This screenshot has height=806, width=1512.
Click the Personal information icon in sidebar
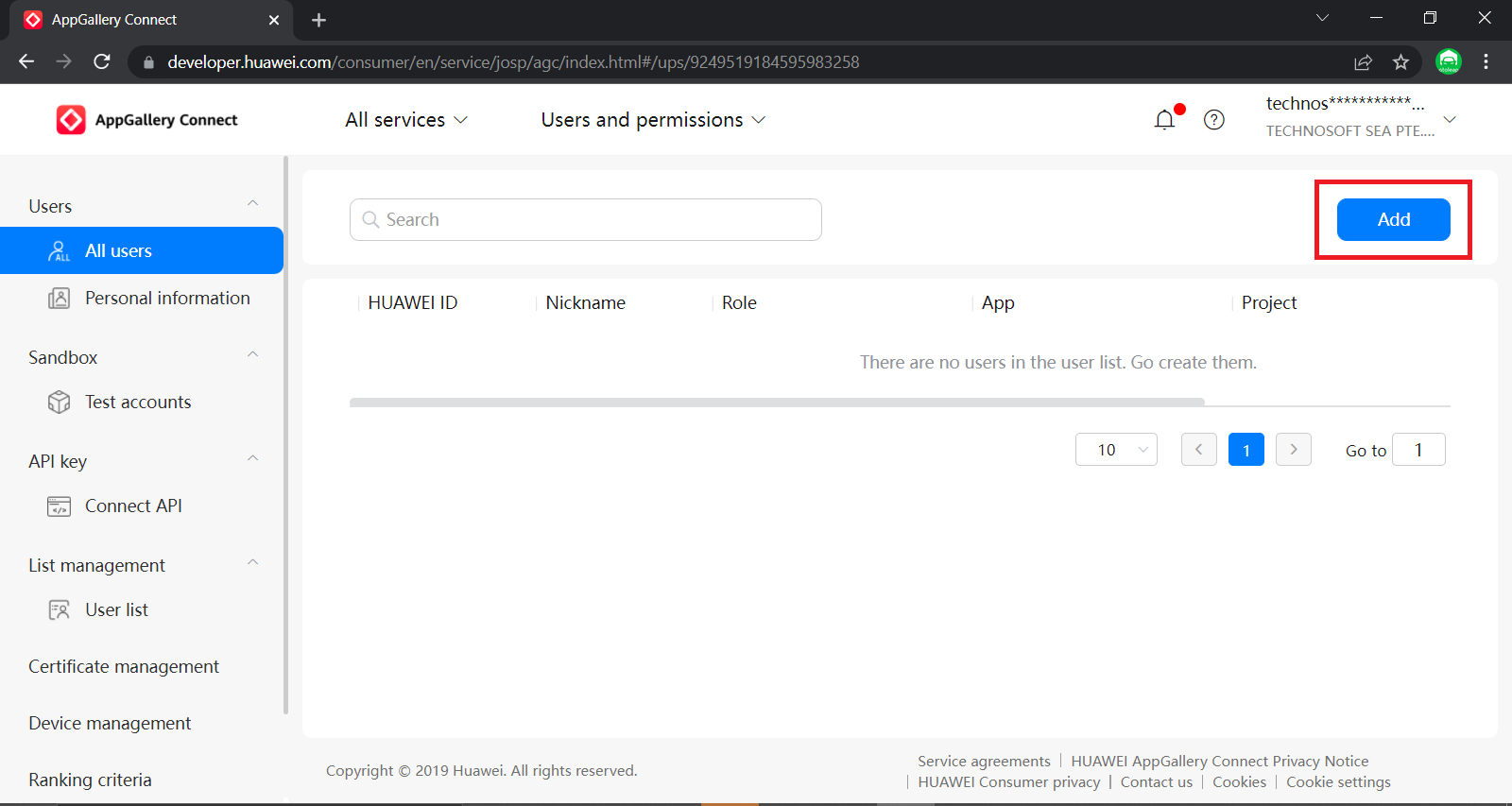(x=59, y=299)
